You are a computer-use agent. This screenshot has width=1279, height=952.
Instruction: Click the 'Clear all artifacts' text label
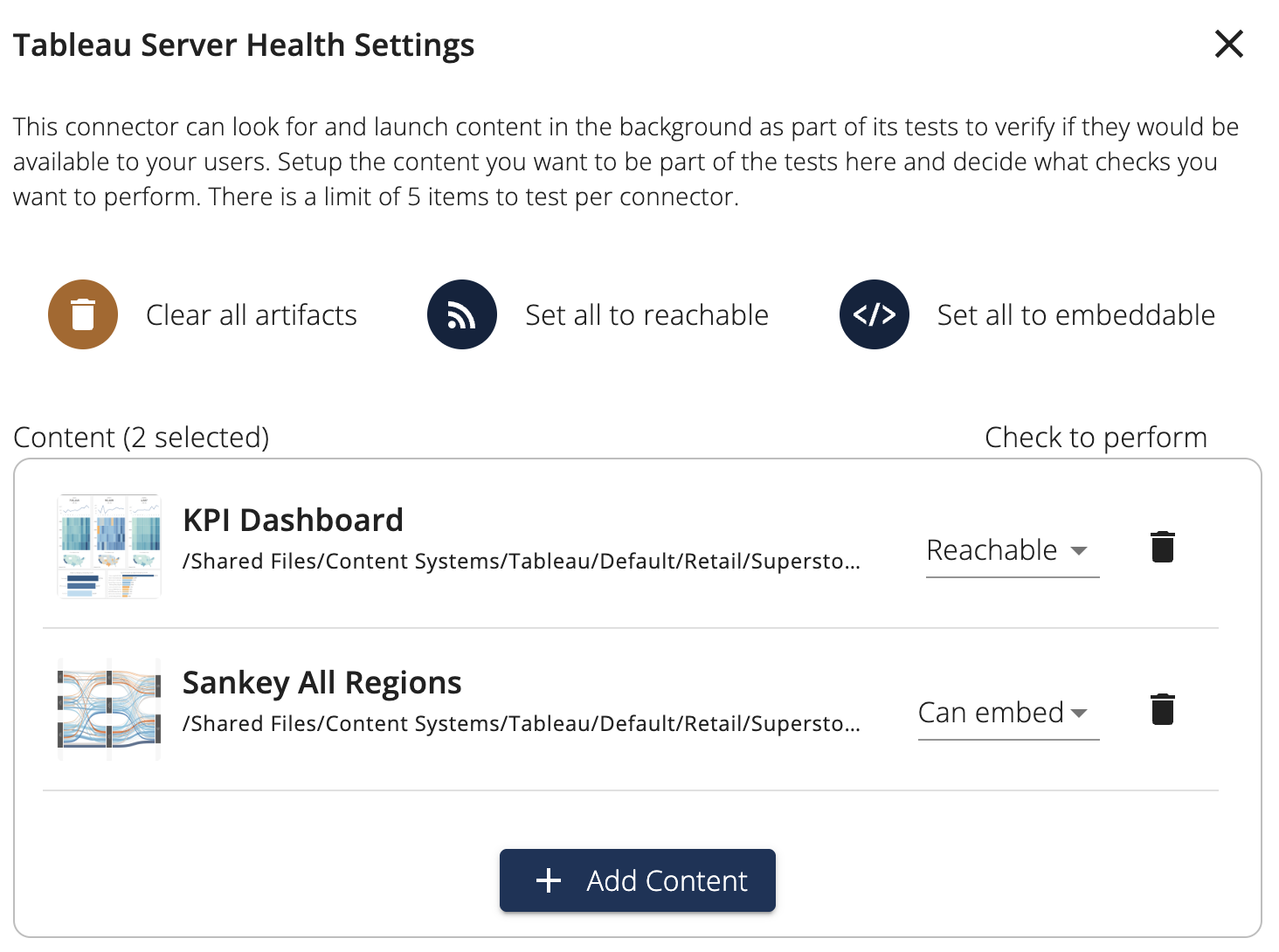[x=251, y=315]
